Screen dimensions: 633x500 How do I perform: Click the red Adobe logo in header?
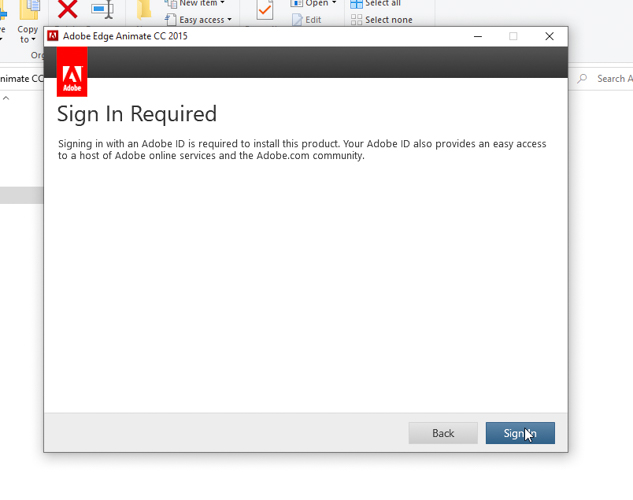point(72,73)
